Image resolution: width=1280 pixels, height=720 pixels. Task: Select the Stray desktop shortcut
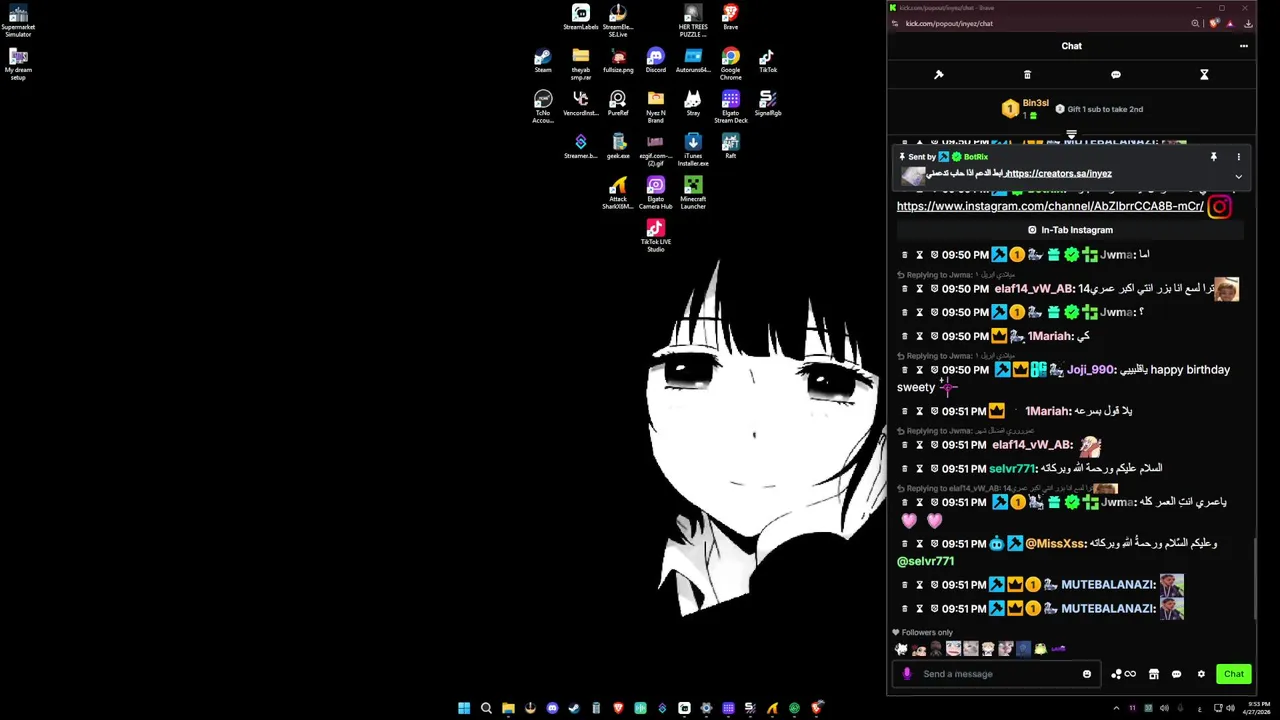(x=693, y=104)
